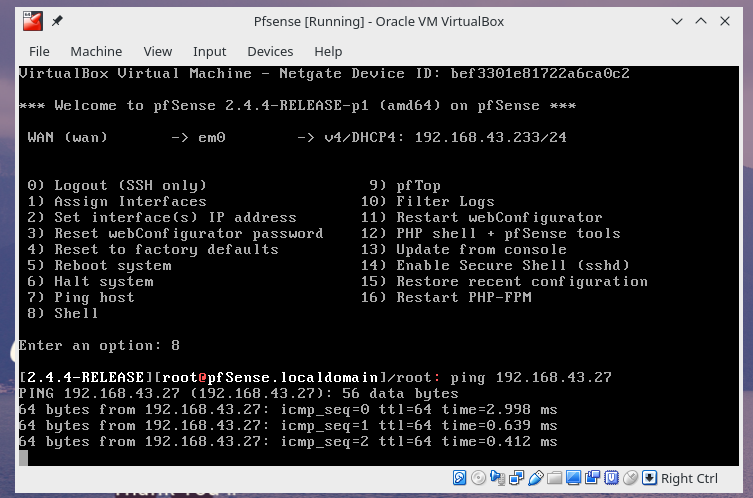753x498 pixels.
Task: Click the hard disk activity status icon
Action: (x=459, y=478)
